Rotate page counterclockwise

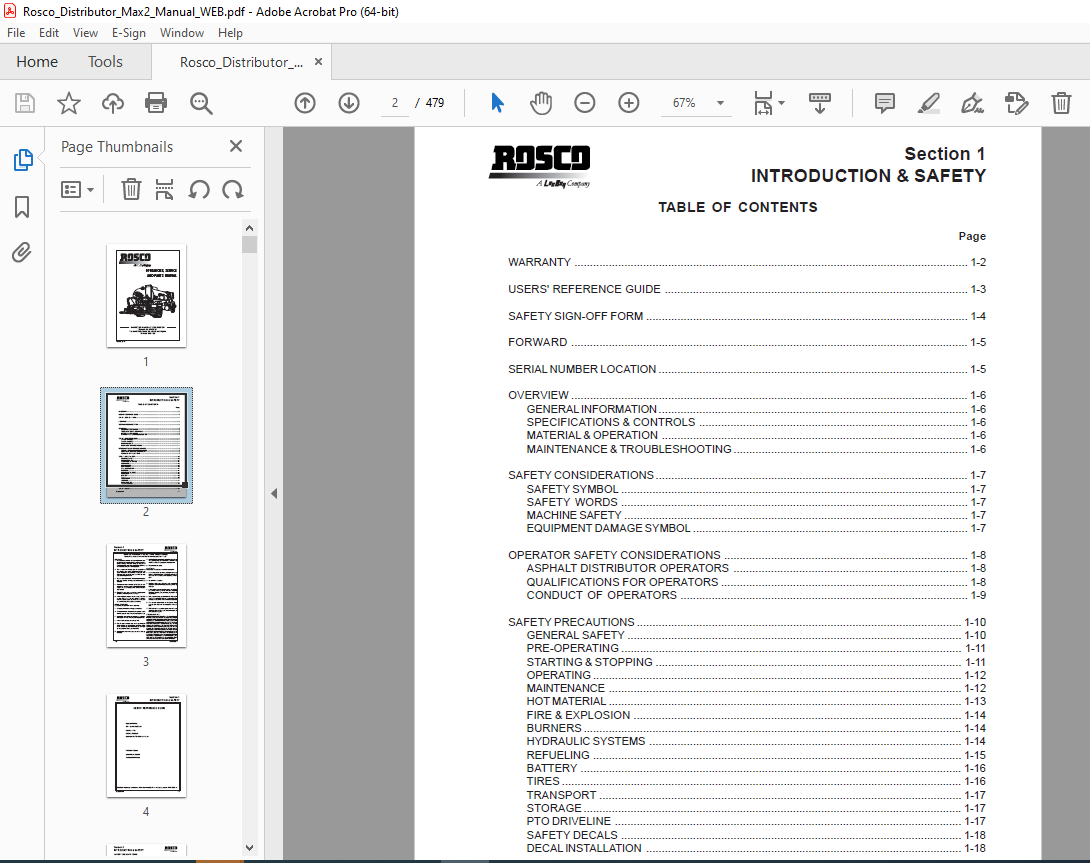199,189
